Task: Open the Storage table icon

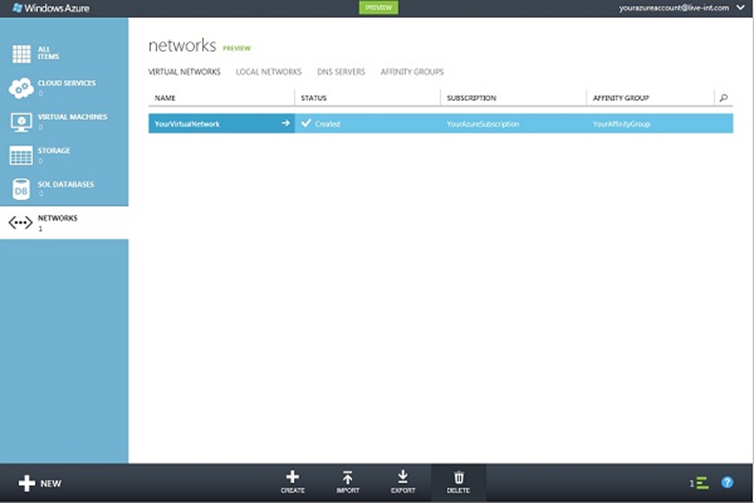Action: 21,156
